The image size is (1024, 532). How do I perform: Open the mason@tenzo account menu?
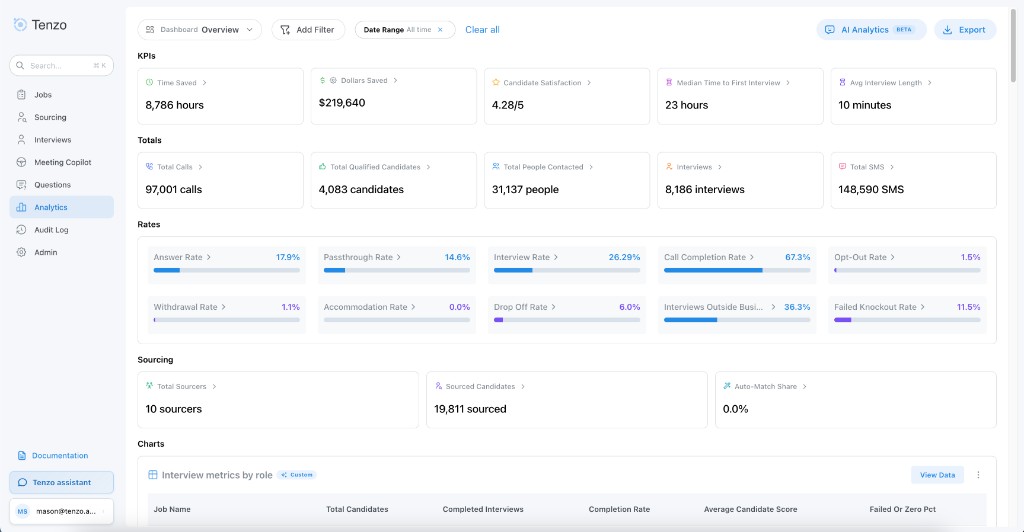[x=61, y=511]
